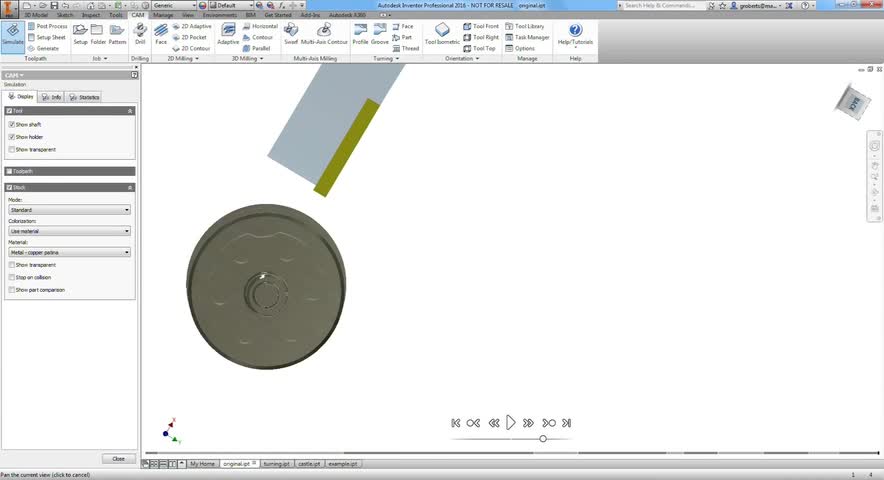Image resolution: width=884 pixels, height=480 pixels.
Task: Open the stock Mode dropdown
Action: point(69,210)
